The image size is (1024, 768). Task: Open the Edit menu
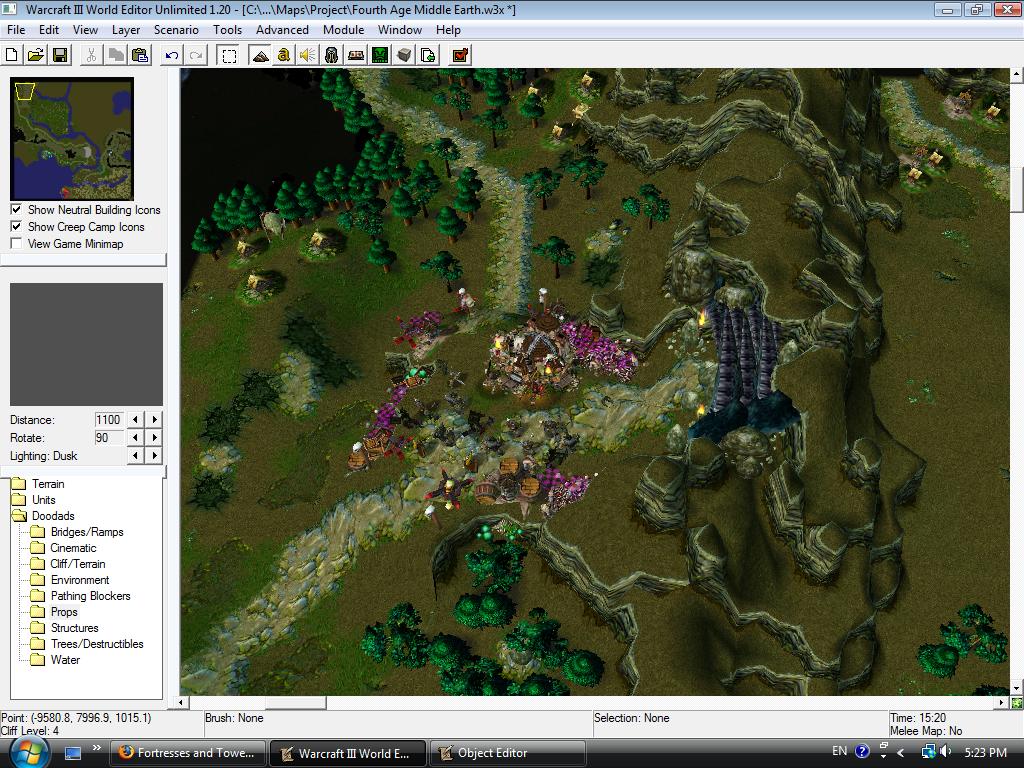[49, 30]
